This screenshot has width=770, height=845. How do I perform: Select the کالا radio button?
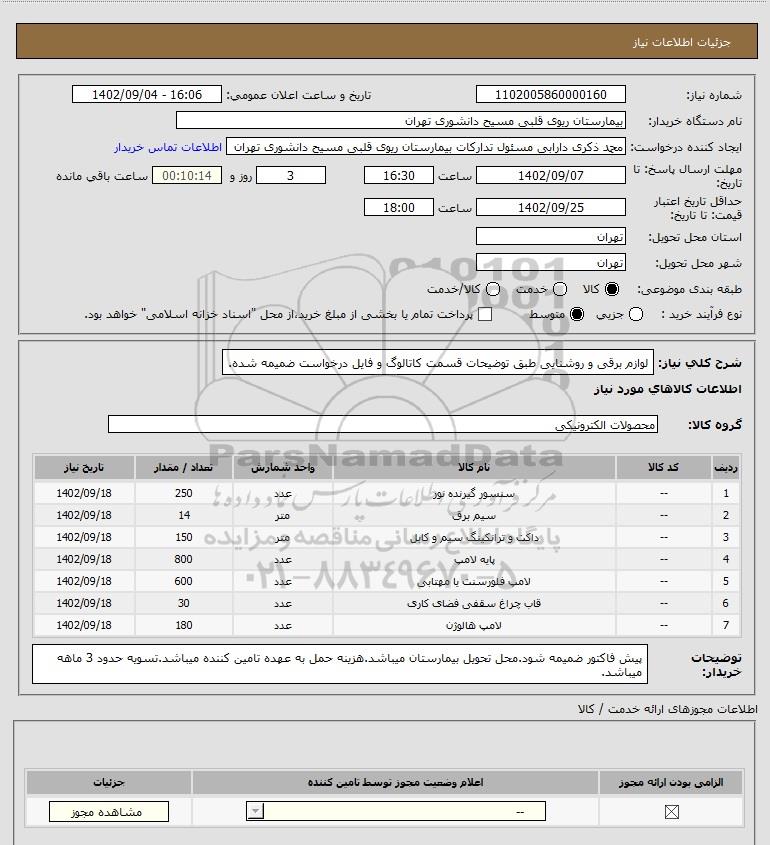tap(612, 289)
